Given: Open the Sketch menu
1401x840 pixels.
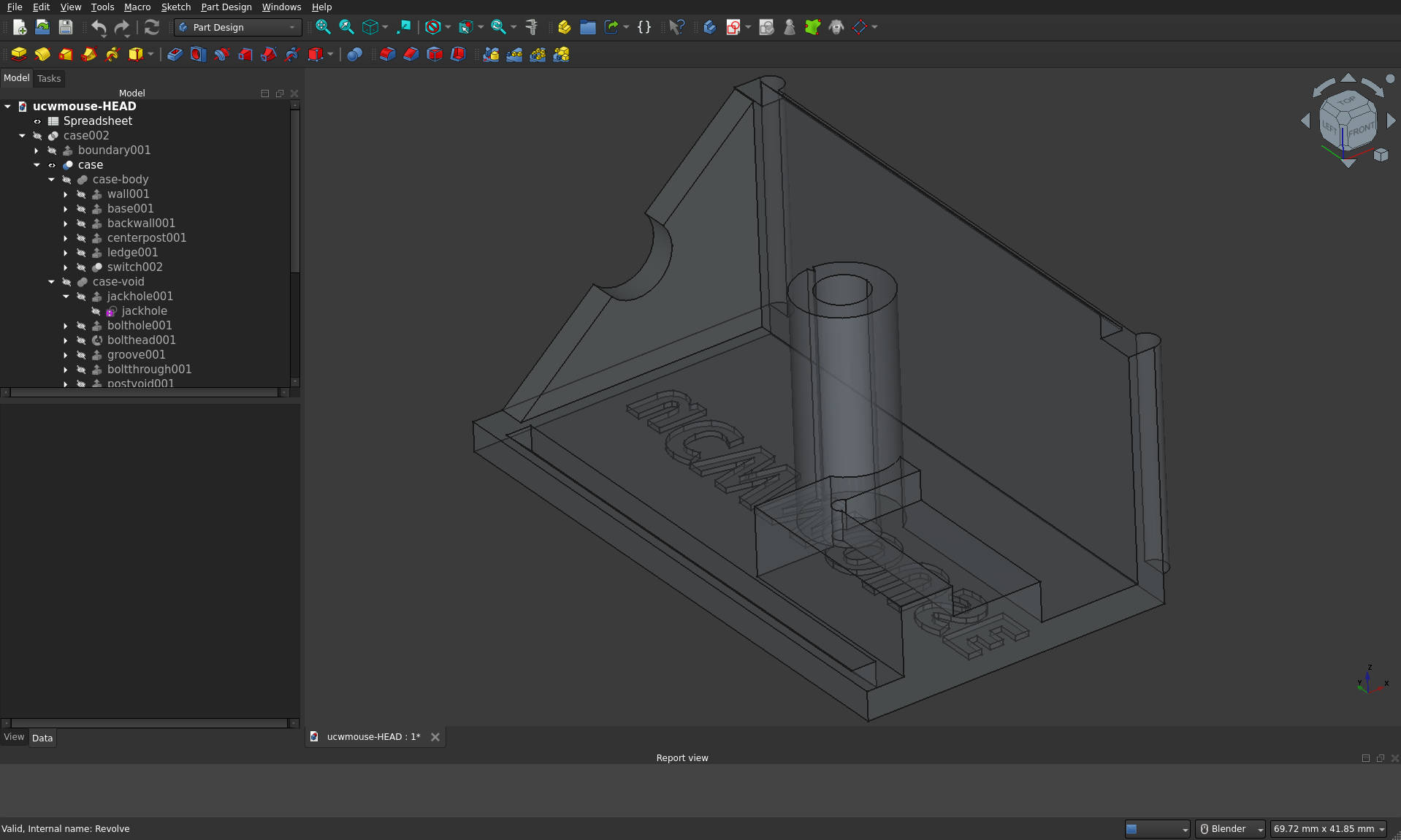Looking at the screenshot, I should click(x=175, y=7).
